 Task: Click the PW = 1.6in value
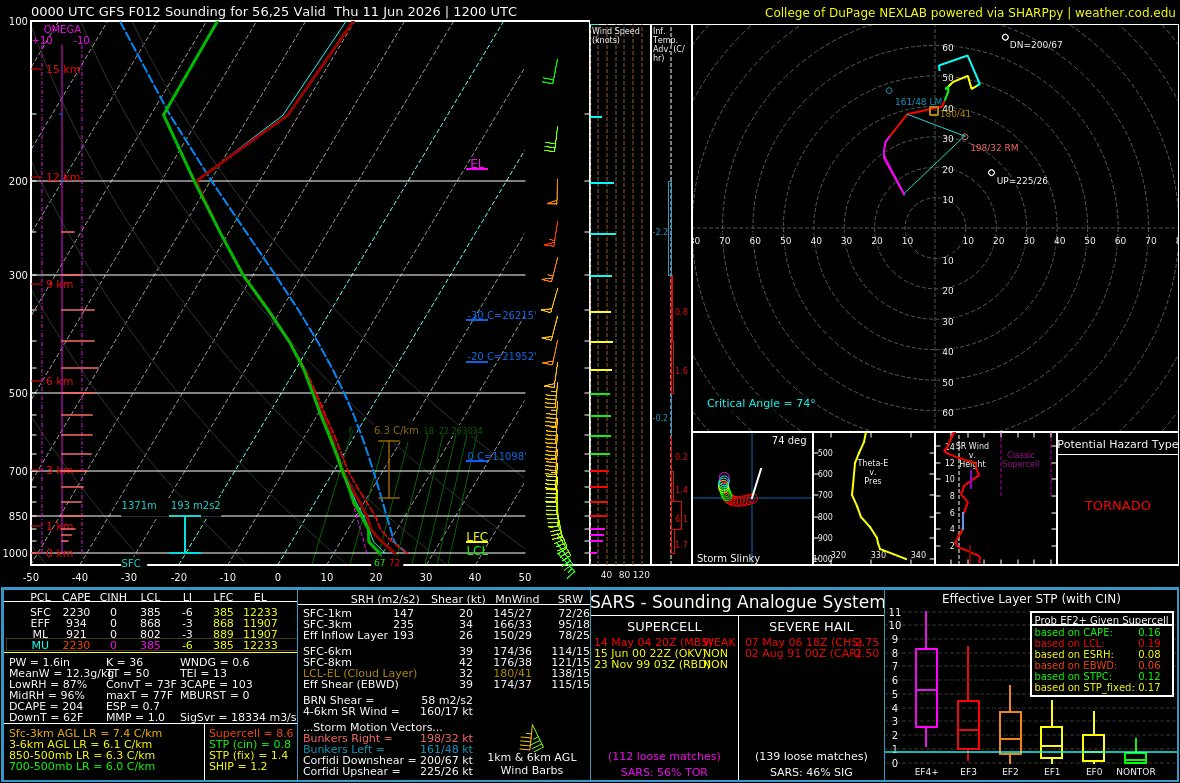(x=39, y=662)
